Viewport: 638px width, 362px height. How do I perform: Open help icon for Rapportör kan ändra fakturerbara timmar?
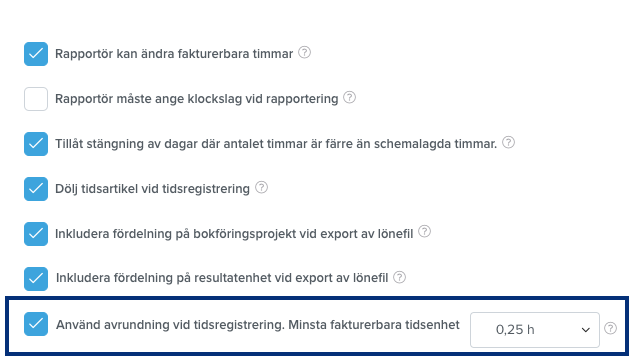[x=304, y=52]
